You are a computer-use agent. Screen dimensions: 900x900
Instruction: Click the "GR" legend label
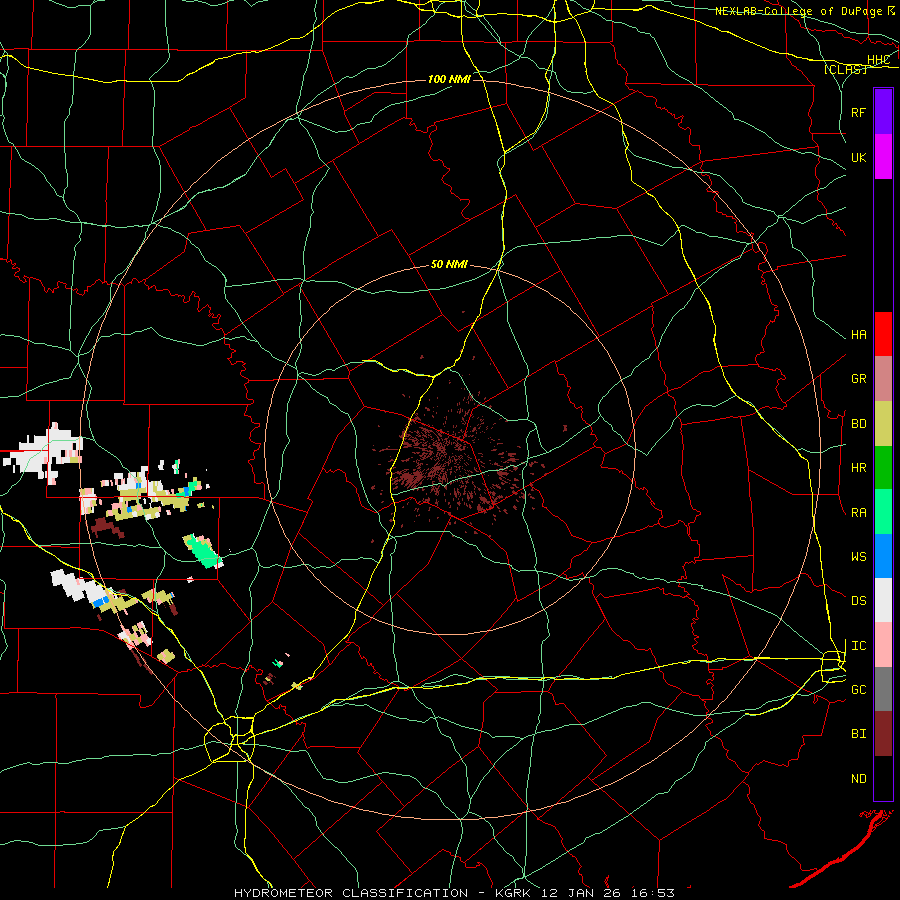[858, 379]
